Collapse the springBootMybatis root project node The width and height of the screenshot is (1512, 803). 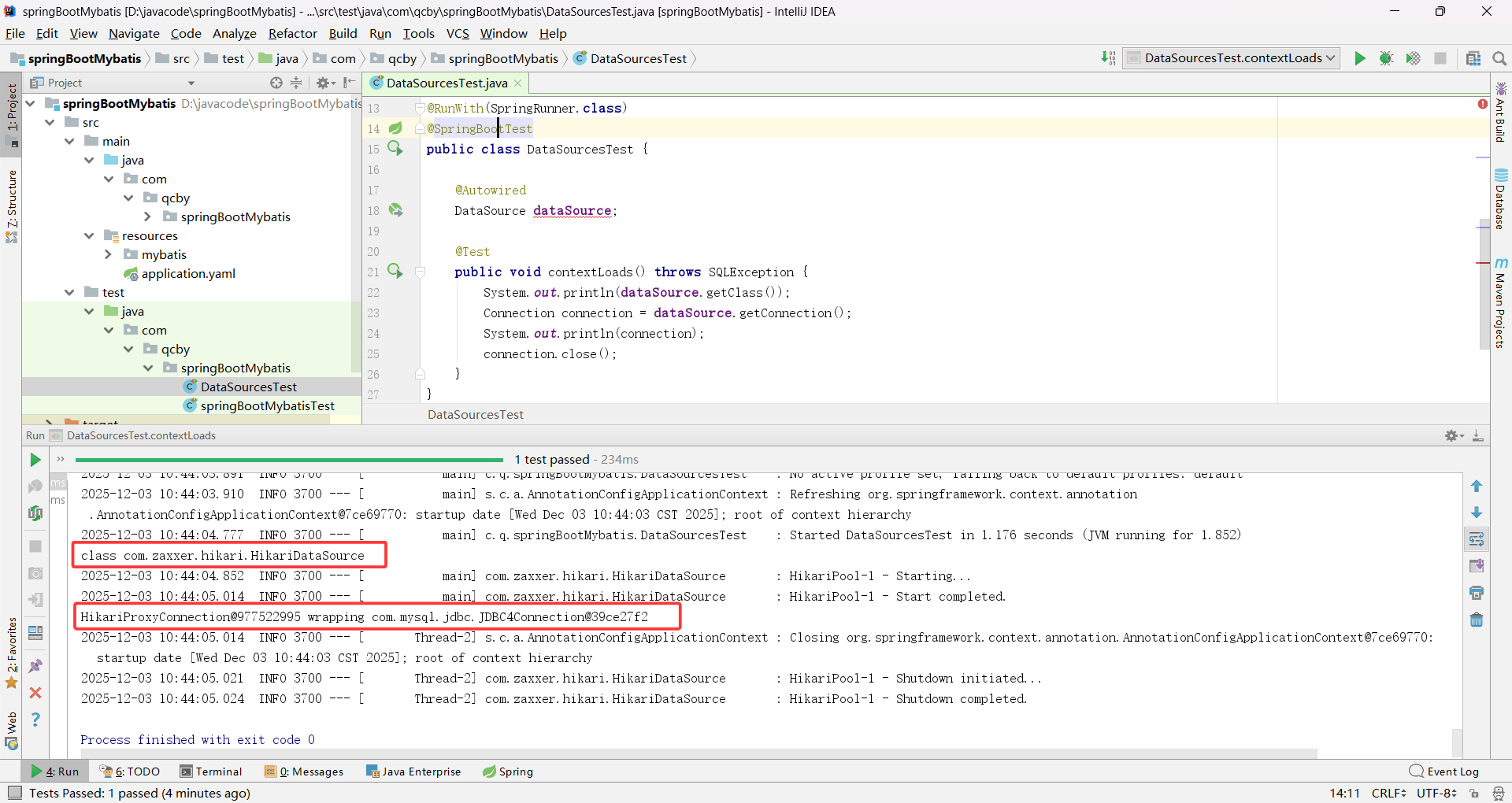pos(31,103)
